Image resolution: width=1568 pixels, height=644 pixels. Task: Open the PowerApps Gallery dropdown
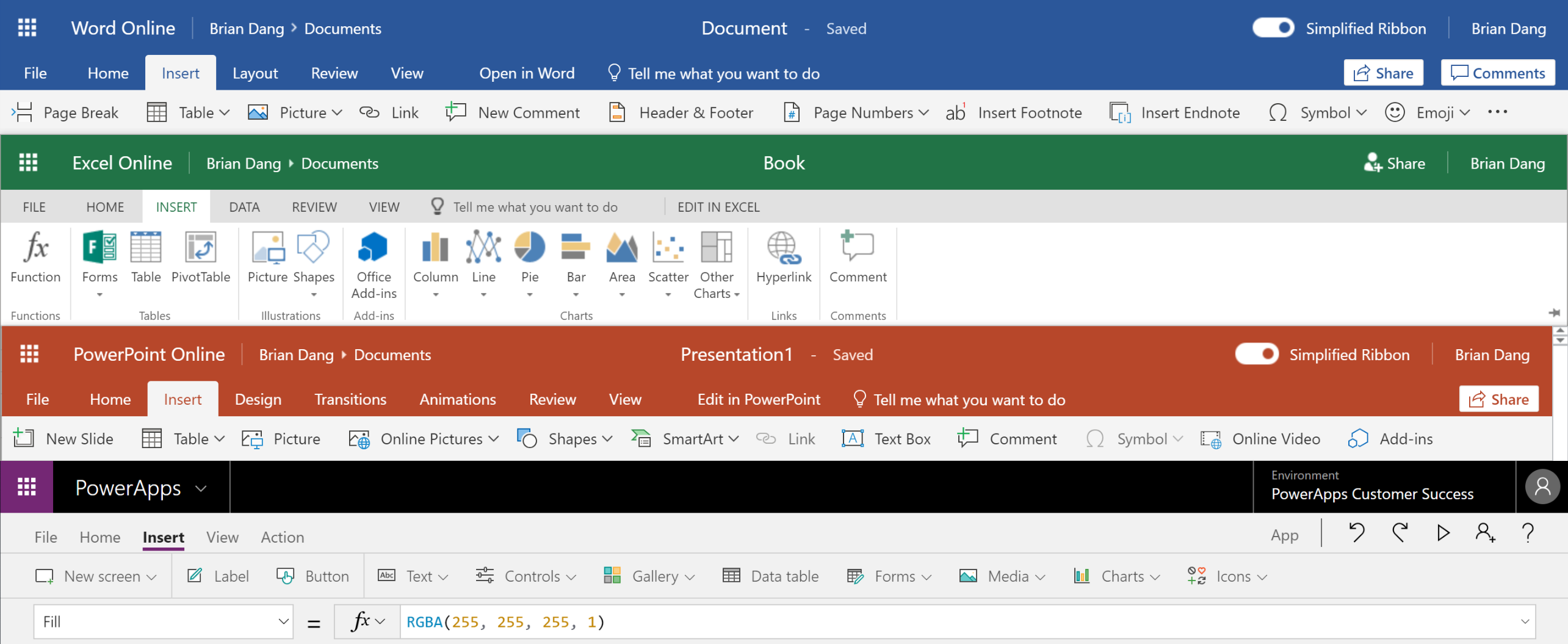pyautogui.click(x=649, y=576)
